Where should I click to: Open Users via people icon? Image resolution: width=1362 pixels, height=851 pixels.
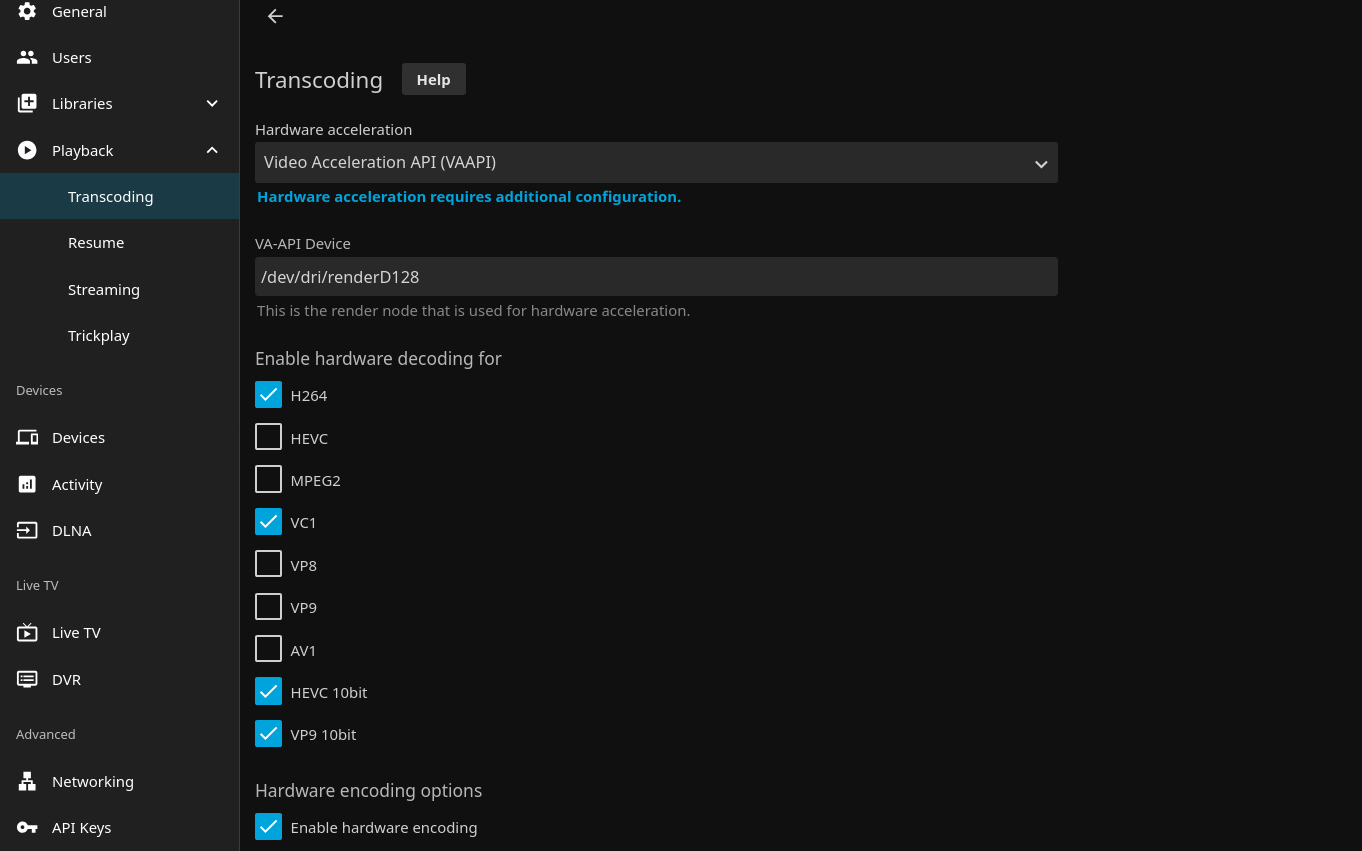click(x=27, y=58)
